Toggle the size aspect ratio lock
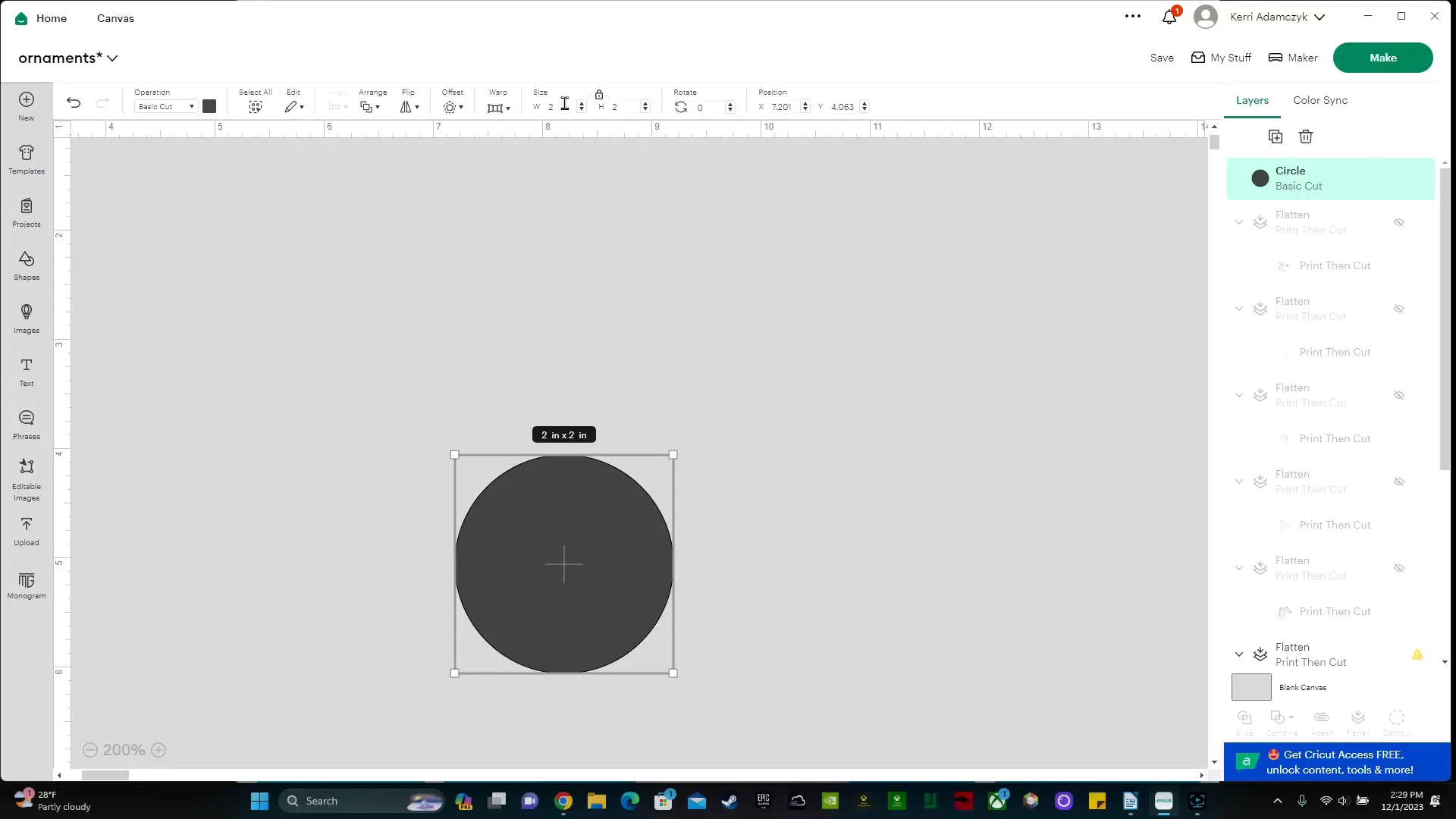The height and width of the screenshot is (819, 1456). pos(599,95)
